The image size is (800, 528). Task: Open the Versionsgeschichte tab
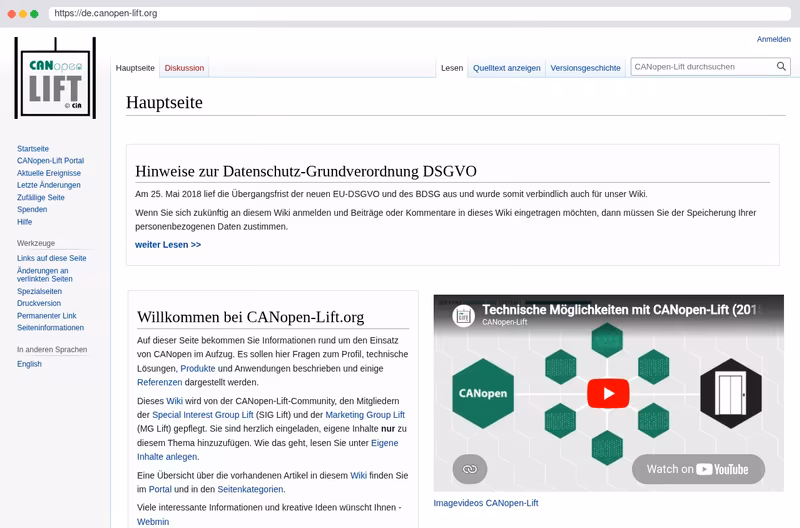pyautogui.click(x=585, y=68)
